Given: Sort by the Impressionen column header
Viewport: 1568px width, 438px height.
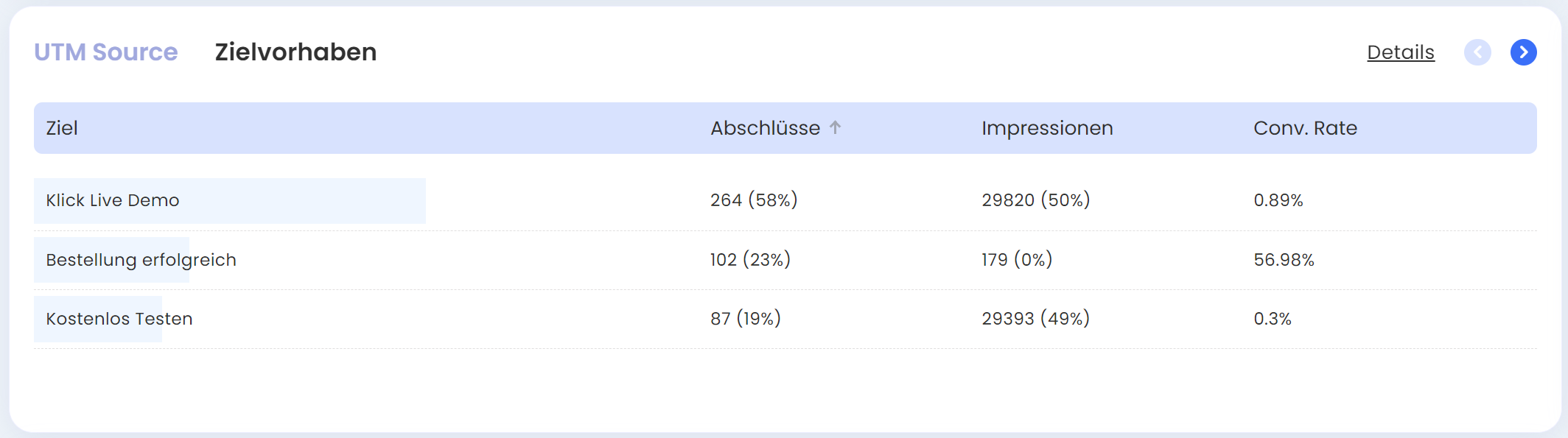Looking at the screenshot, I should pos(1046,128).
